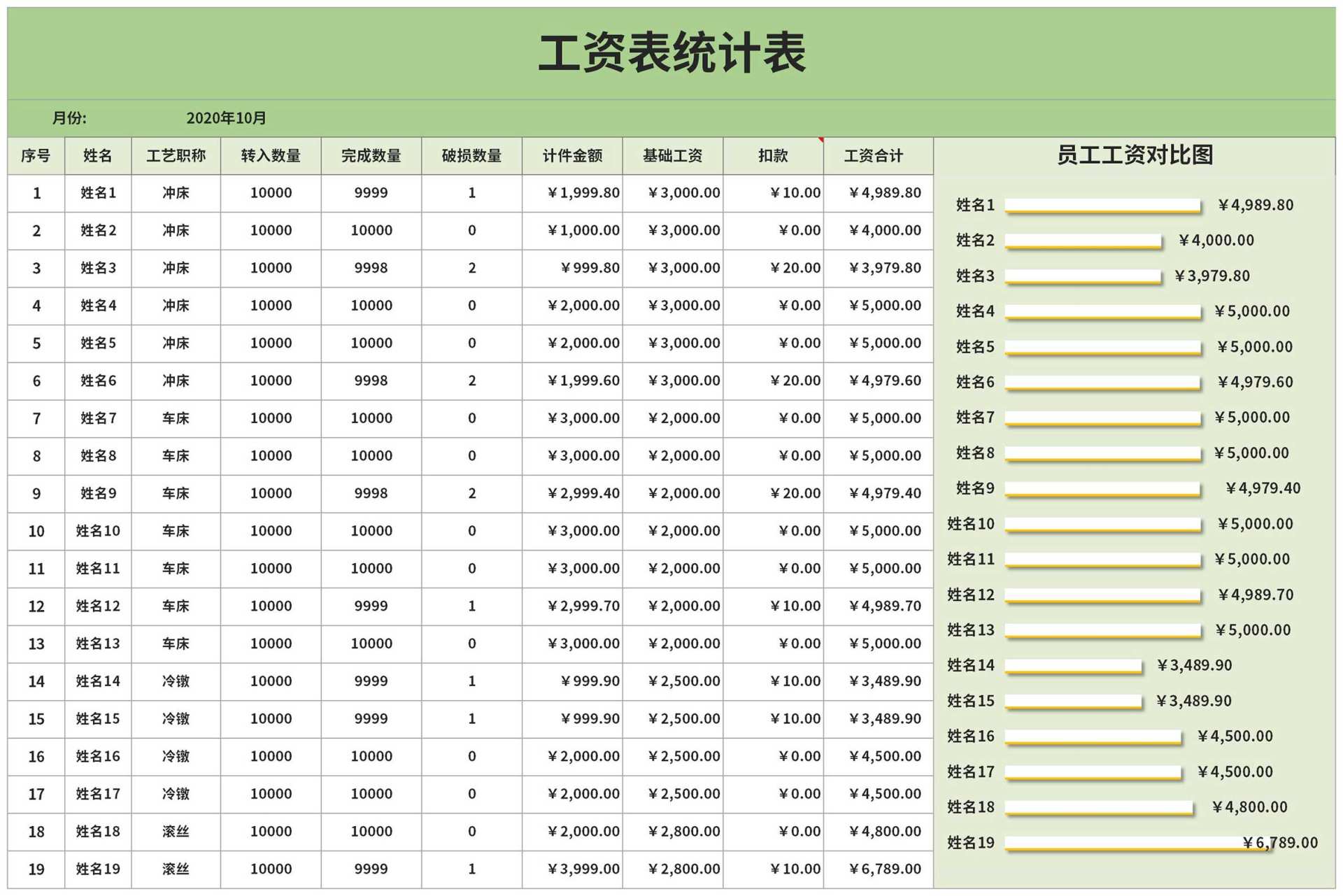The width and height of the screenshot is (1343, 896).
Task: Select the ¥3,979.80 total in table row 3
Action: point(879,268)
